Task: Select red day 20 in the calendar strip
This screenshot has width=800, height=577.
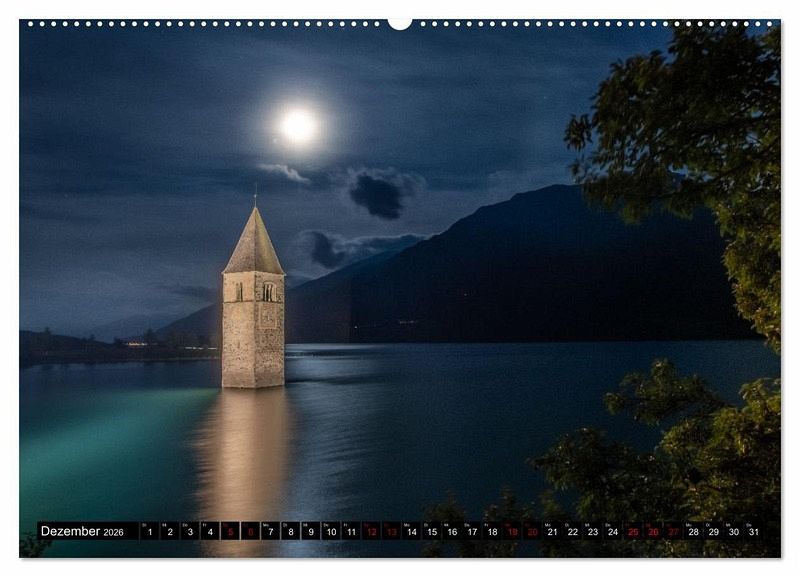Action: click(x=533, y=531)
